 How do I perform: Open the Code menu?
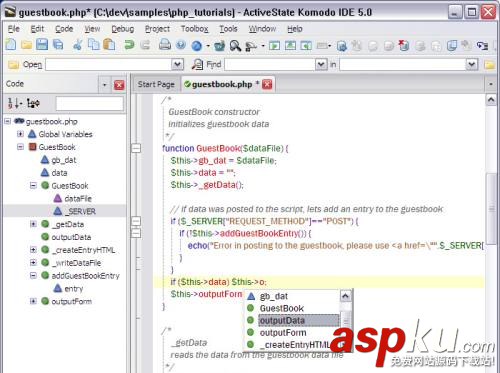64,29
